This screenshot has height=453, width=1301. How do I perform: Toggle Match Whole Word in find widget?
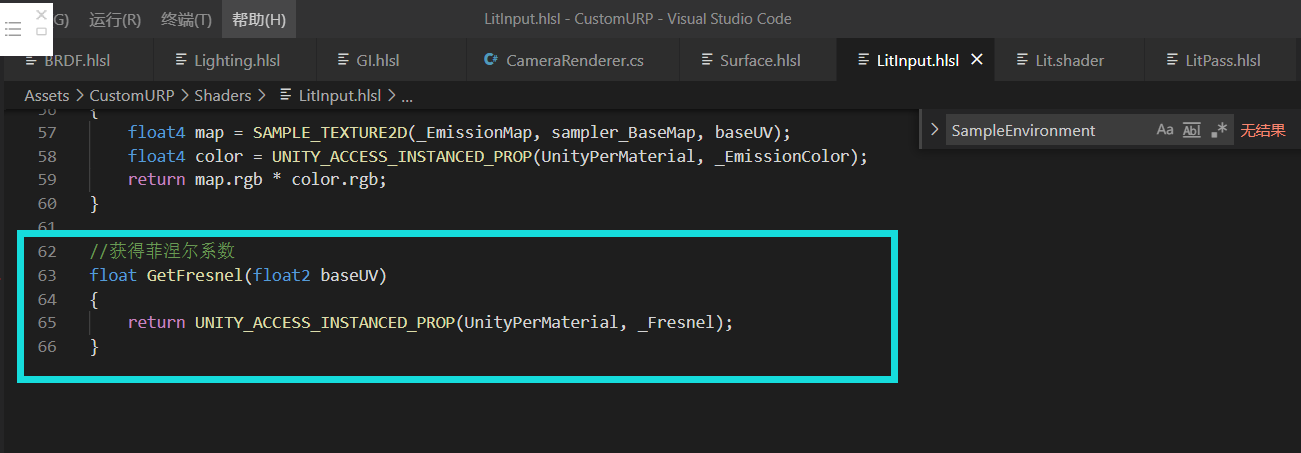tap(1191, 130)
